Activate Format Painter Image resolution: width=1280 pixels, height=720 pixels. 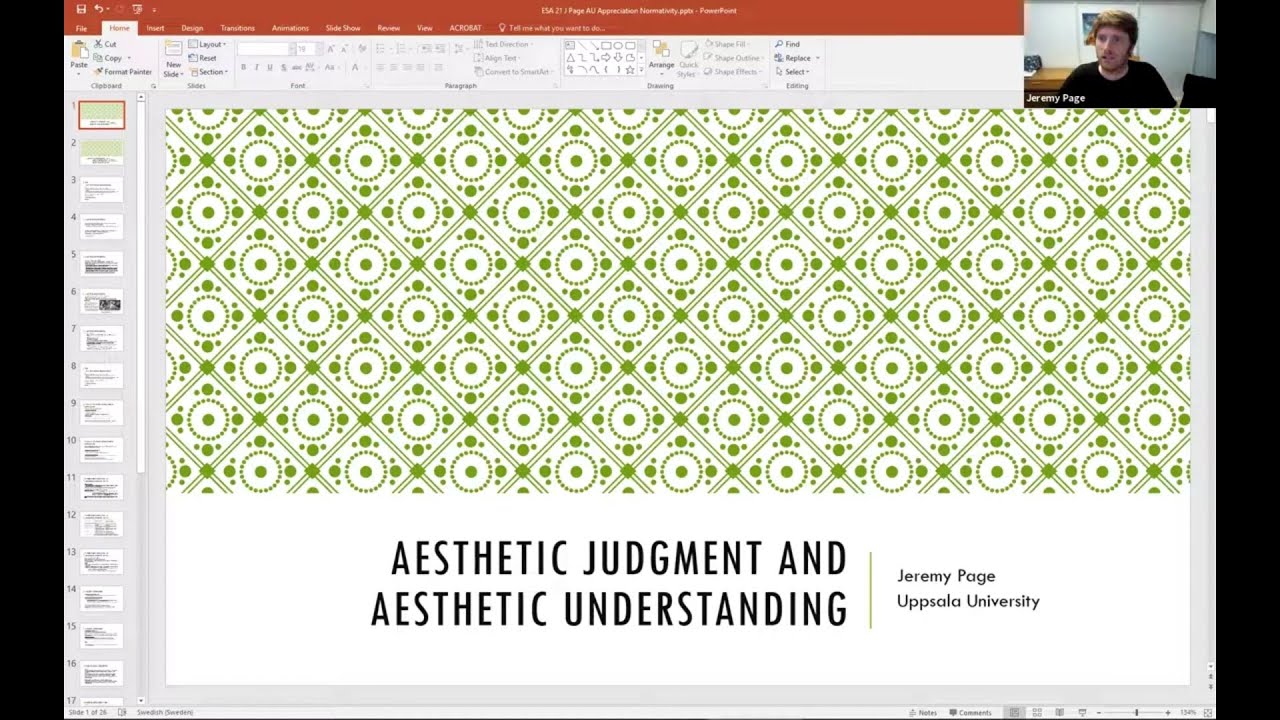123,72
